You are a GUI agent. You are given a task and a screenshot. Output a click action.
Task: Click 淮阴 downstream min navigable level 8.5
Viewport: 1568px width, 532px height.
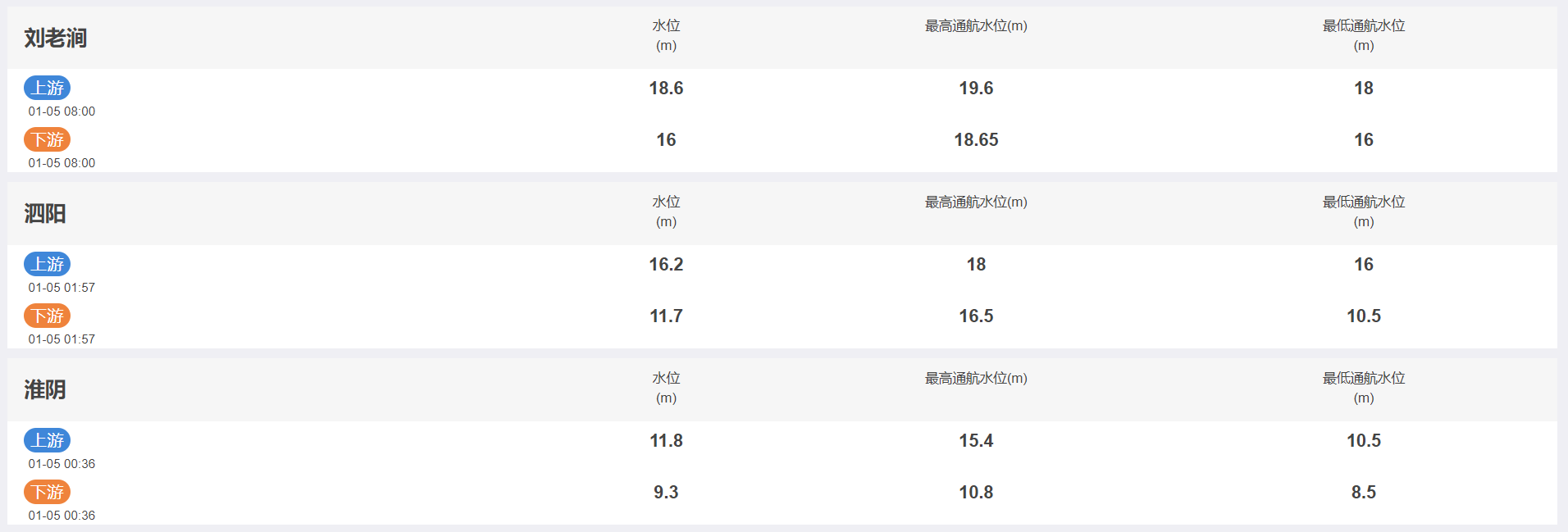[x=1364, y=493]
